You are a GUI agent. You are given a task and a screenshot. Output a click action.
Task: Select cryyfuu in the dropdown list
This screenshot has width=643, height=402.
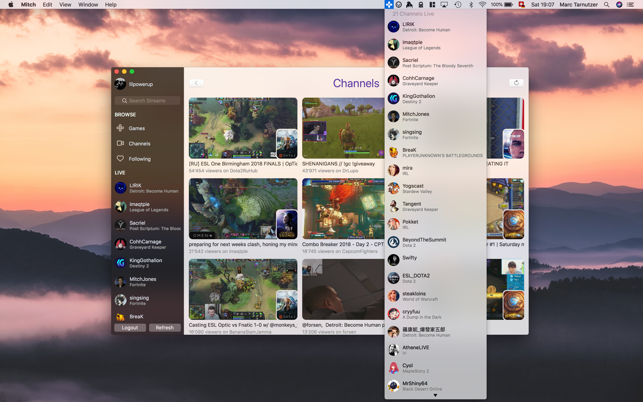[x=436, y=314]
